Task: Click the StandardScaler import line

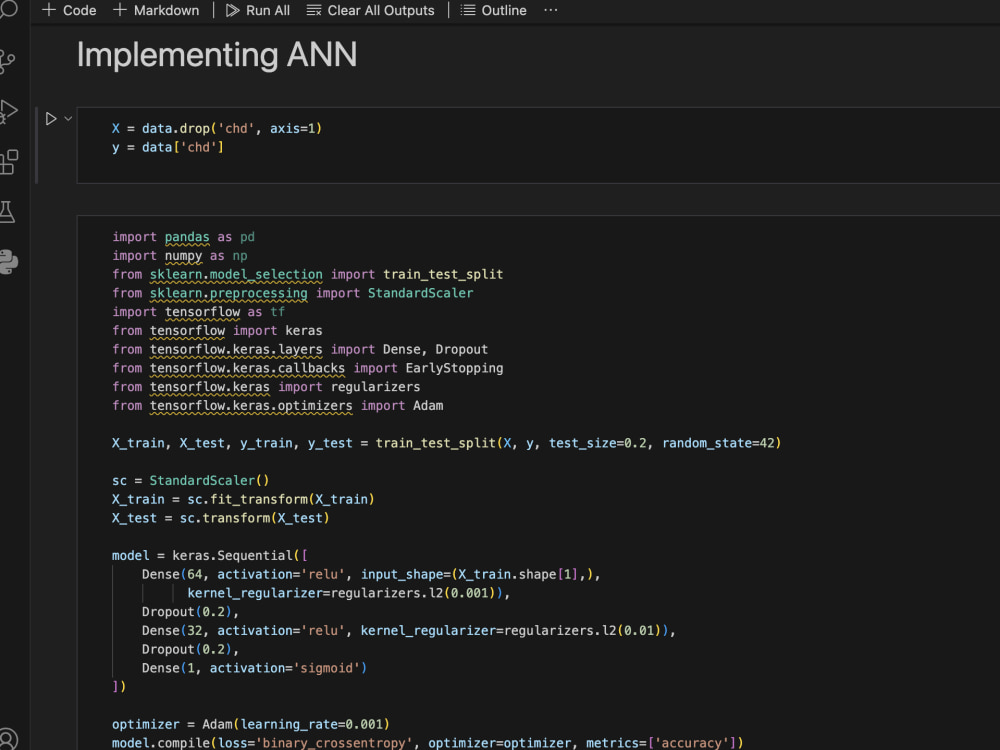Action: click(x=293, y=293)
